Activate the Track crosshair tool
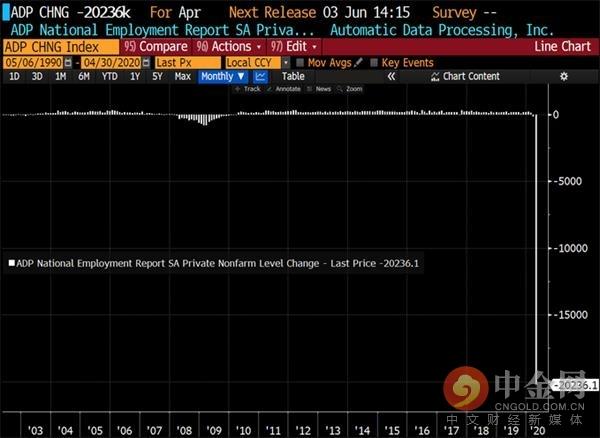Screen dimensions: 600x438 (248, 89)
